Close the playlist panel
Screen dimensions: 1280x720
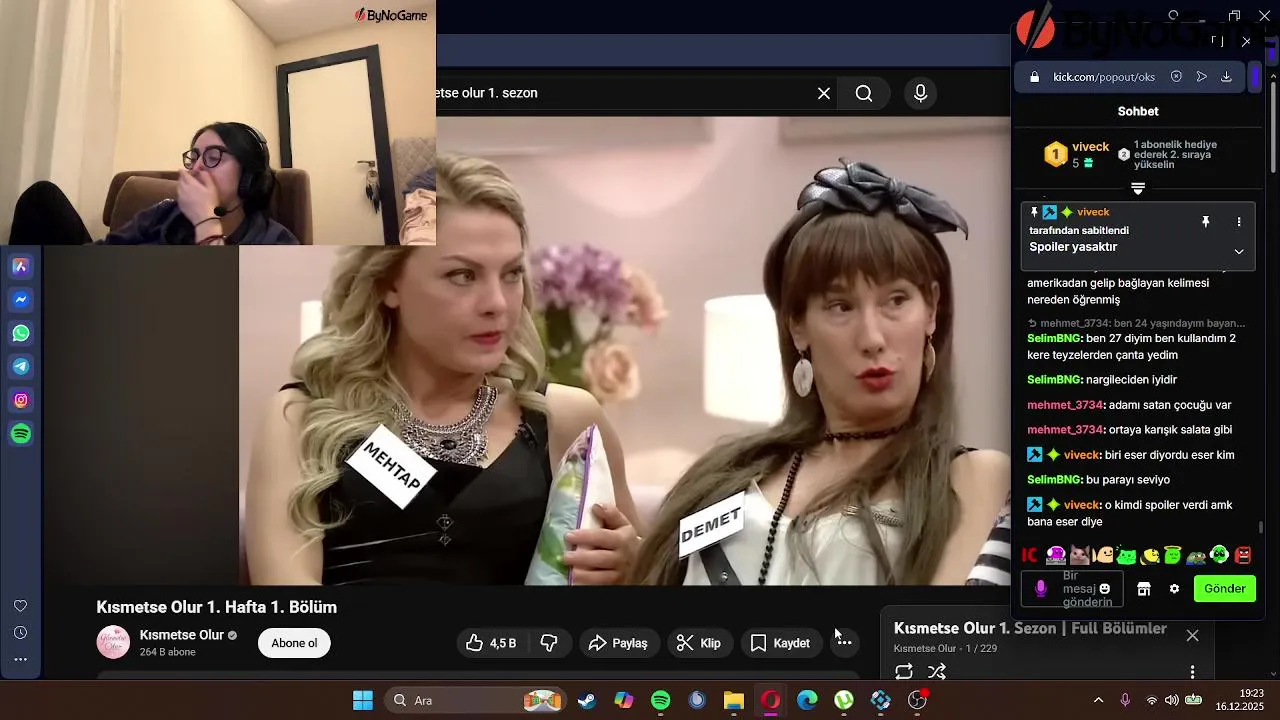coord(1192,635)
